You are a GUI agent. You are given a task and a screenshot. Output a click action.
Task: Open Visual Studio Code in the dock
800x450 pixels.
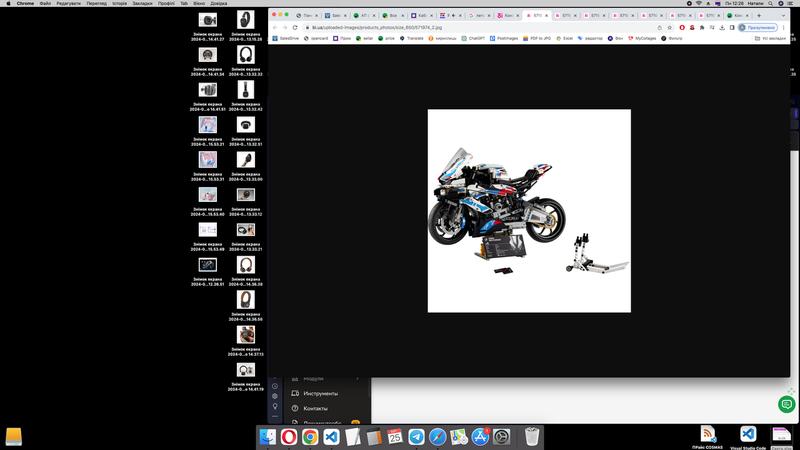pos(331,437)
